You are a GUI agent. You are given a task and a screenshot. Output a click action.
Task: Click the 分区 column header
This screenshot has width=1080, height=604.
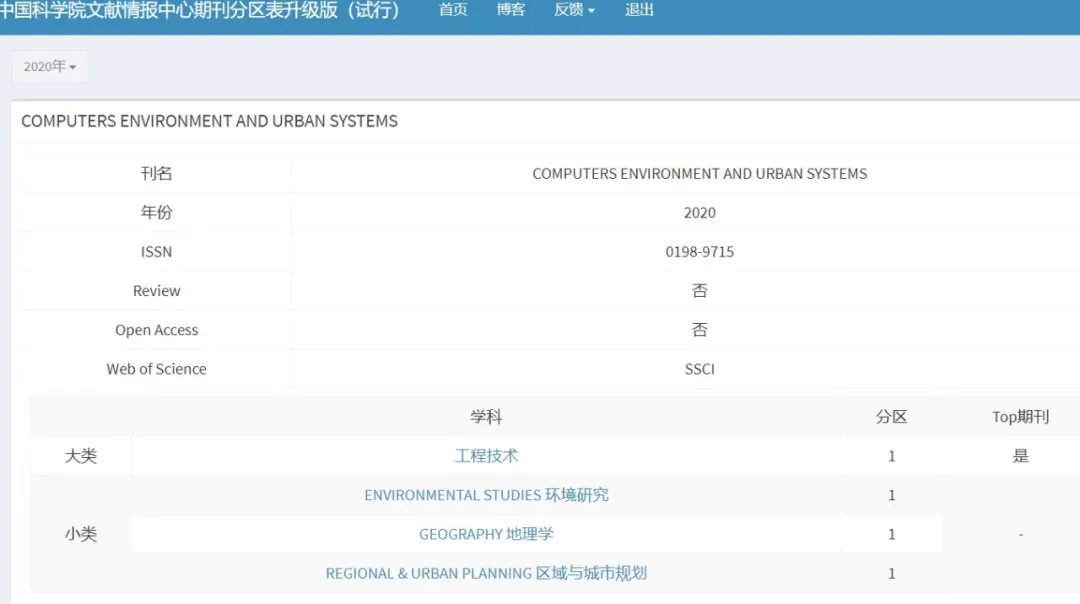891,417
